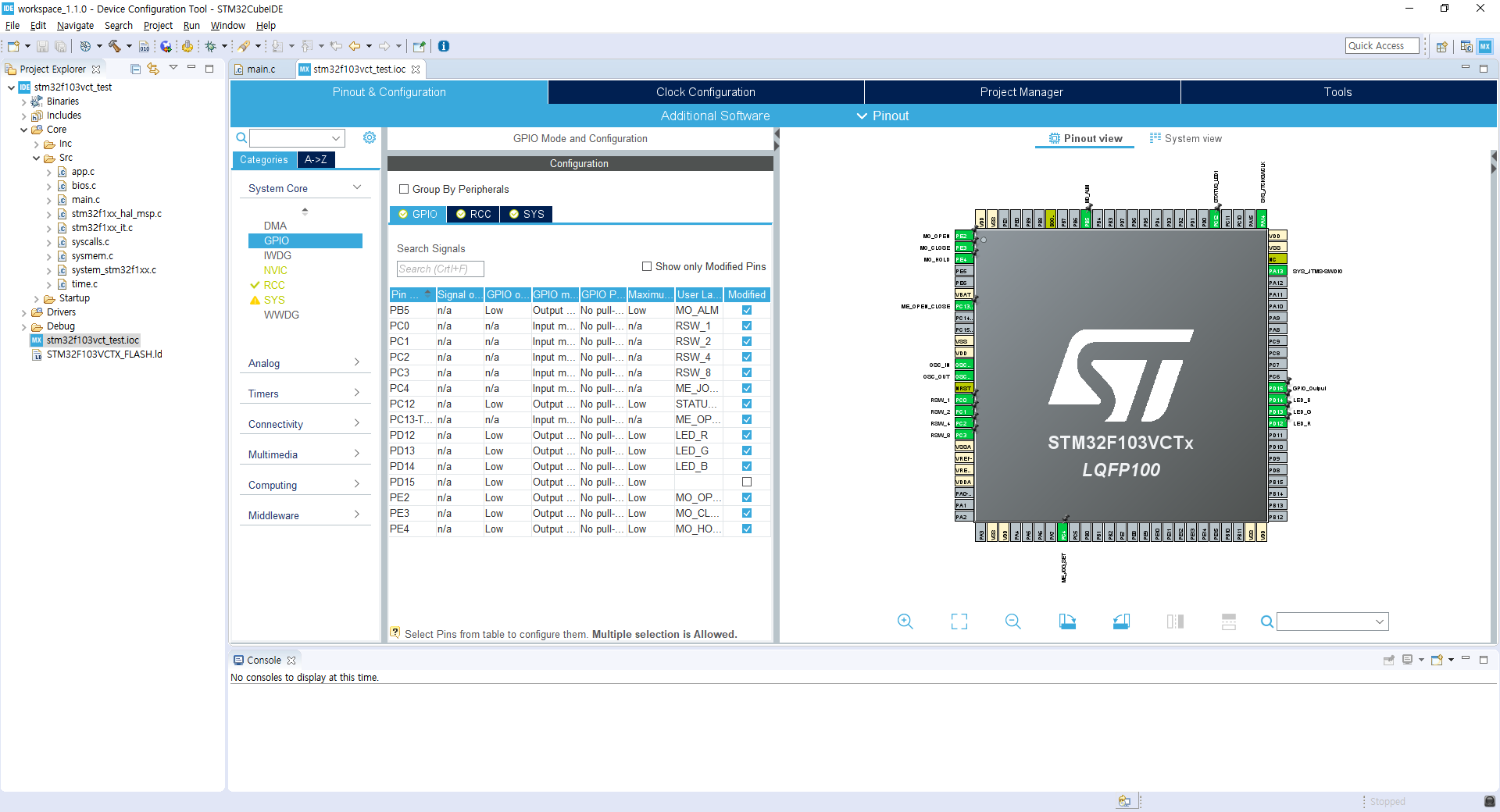Screen dimensions: 1500x812
Task: Toggle the Modified checkbox for PD15
Action: point(747,482)
